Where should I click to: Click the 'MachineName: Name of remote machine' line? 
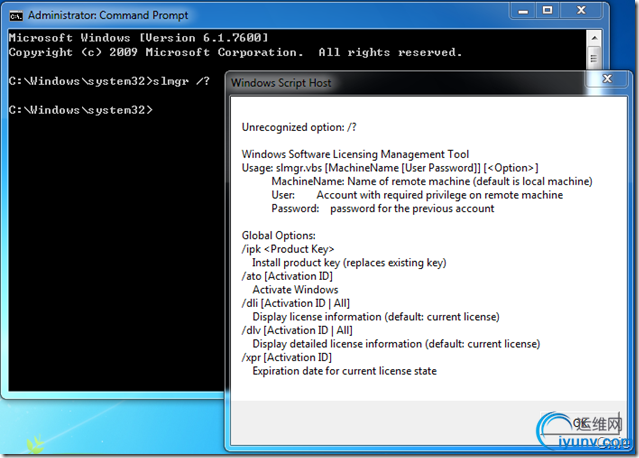click(x=432, y=181)
